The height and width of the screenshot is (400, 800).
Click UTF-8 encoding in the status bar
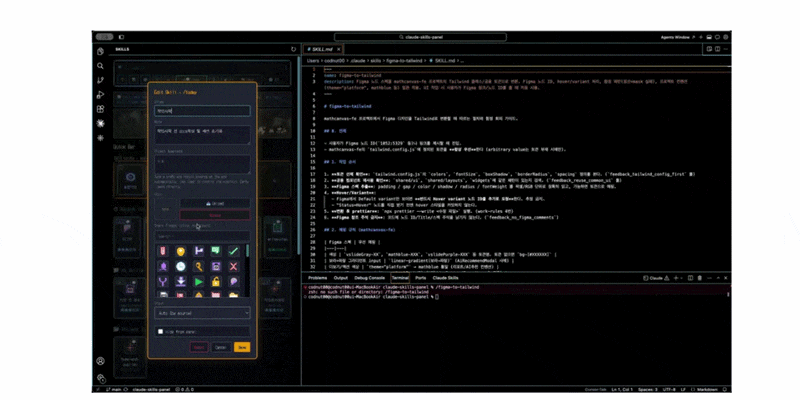tap(667, 389)
